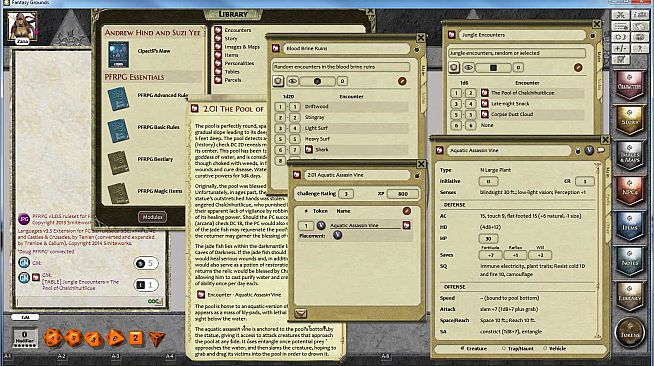Open the Notes sidebar panel
Image resolution: width=654 pixels, height=366 pixels.
tap(630, 261)
